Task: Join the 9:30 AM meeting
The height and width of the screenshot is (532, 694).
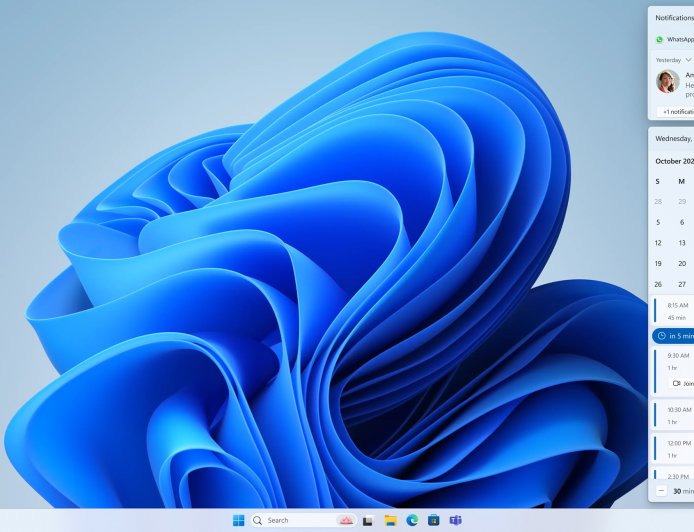Action: pyautogui.click(x=682, y=383)
